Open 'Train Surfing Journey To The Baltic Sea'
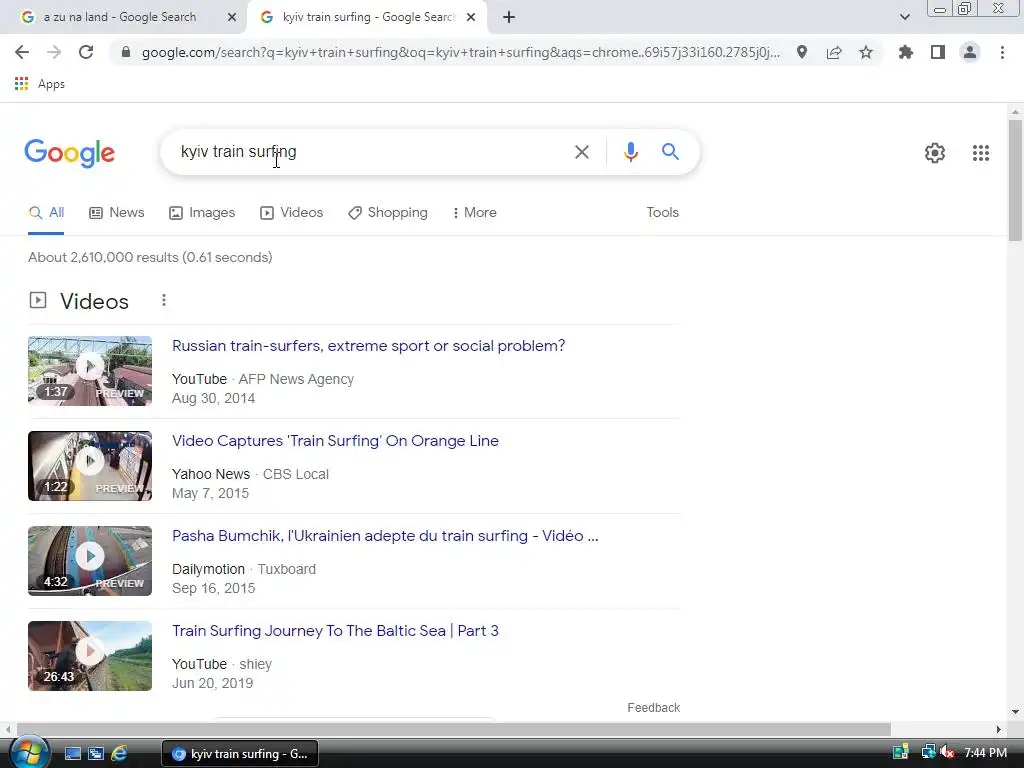 [335, 631]
